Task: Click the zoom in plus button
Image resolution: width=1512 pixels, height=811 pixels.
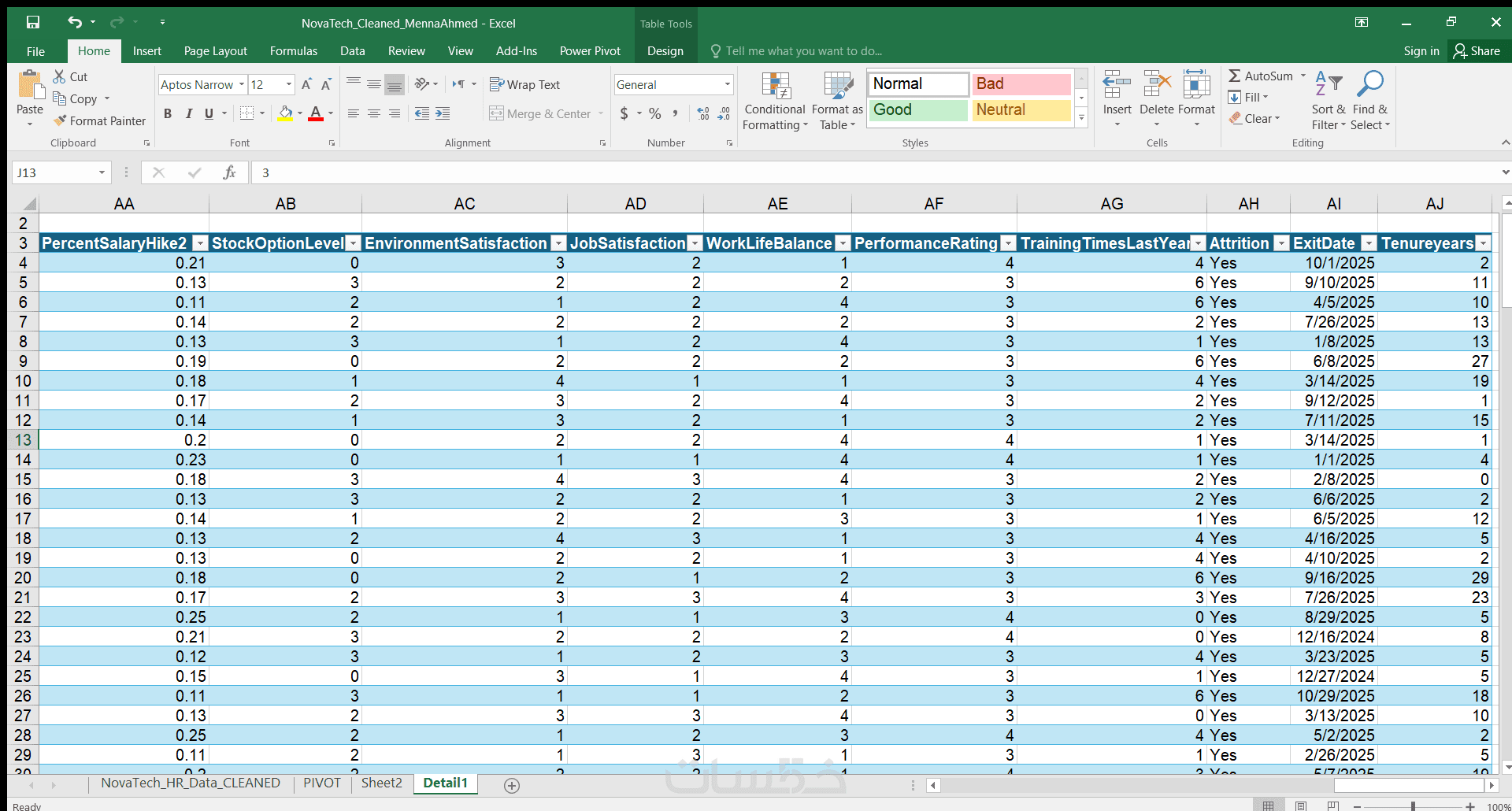Action: pyautogui.click(x=1470, y=805)
